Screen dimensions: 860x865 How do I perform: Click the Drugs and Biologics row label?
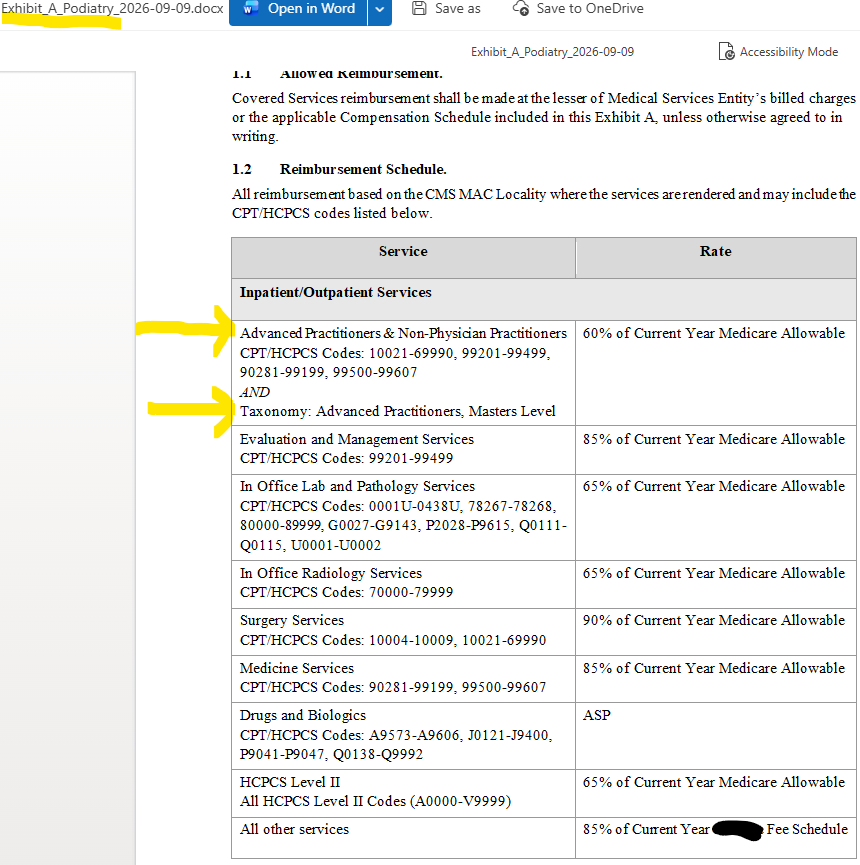[x=303, y=716]
